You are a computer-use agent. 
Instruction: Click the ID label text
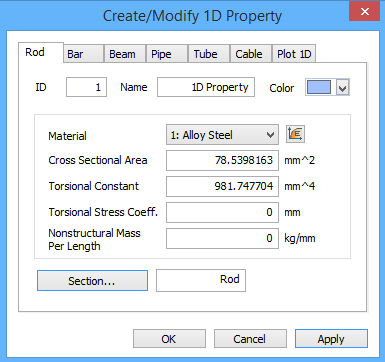[41, 87]
